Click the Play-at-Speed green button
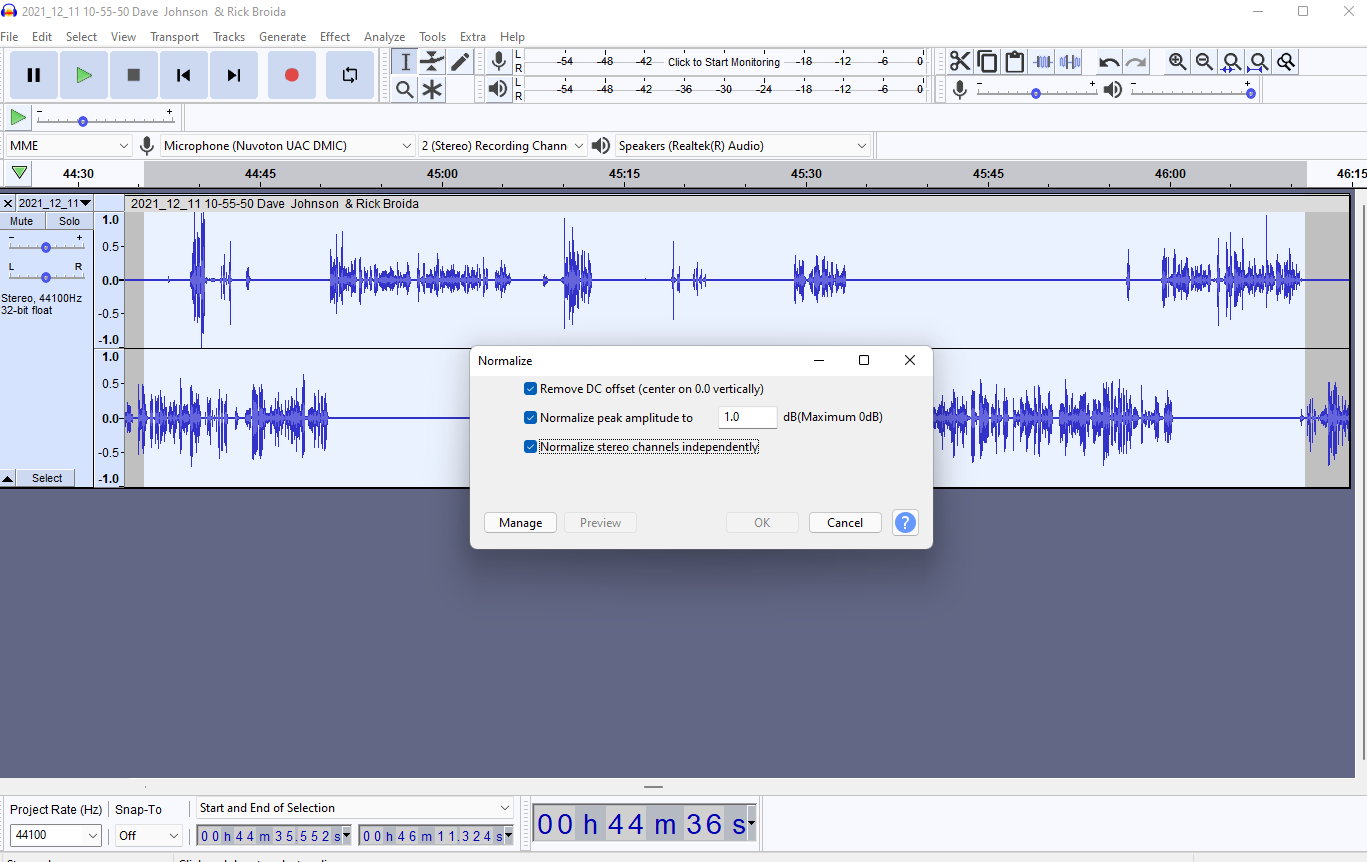1367x862 pixels. (17, 118)
